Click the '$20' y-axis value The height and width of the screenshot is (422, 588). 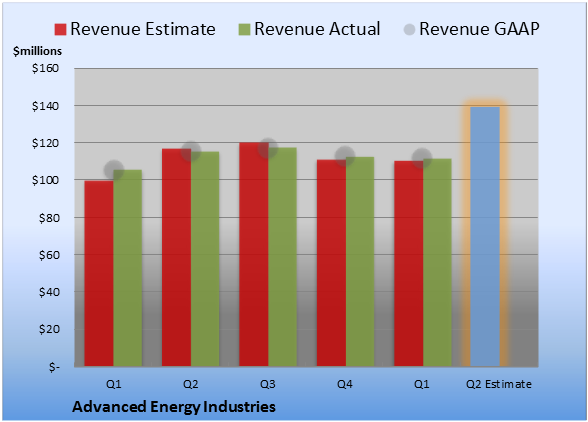(49, 329)
